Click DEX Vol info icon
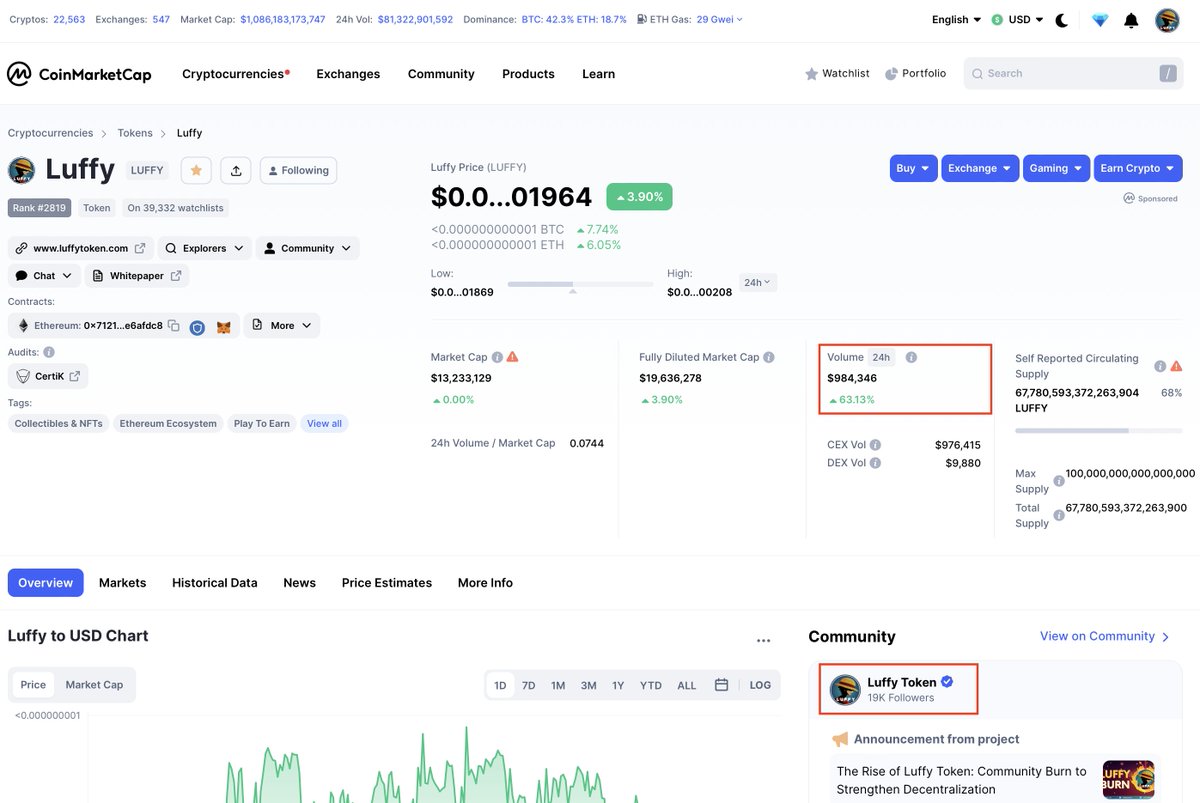 coord(875,463)
